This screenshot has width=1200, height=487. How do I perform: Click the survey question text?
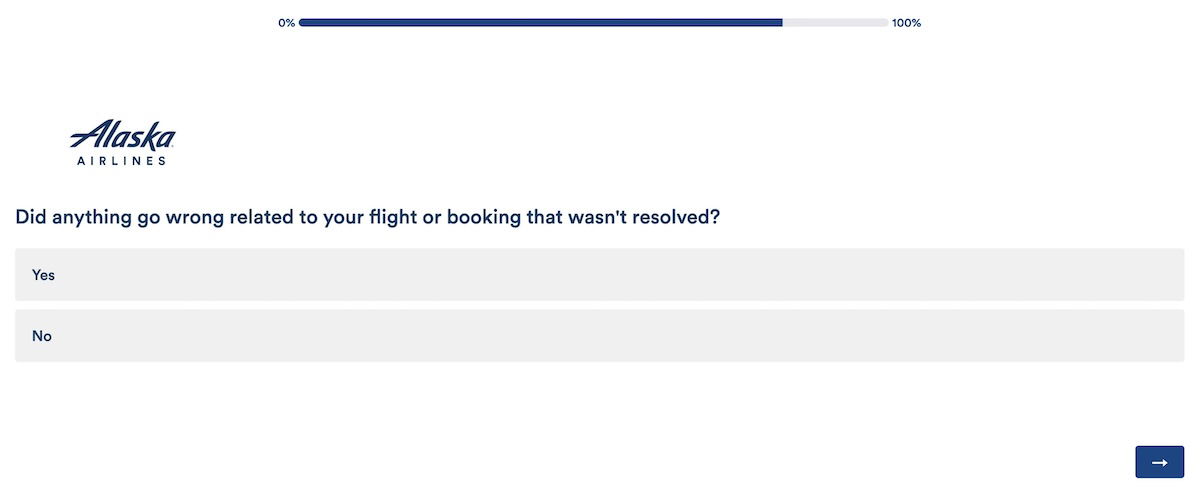point(367,217)
